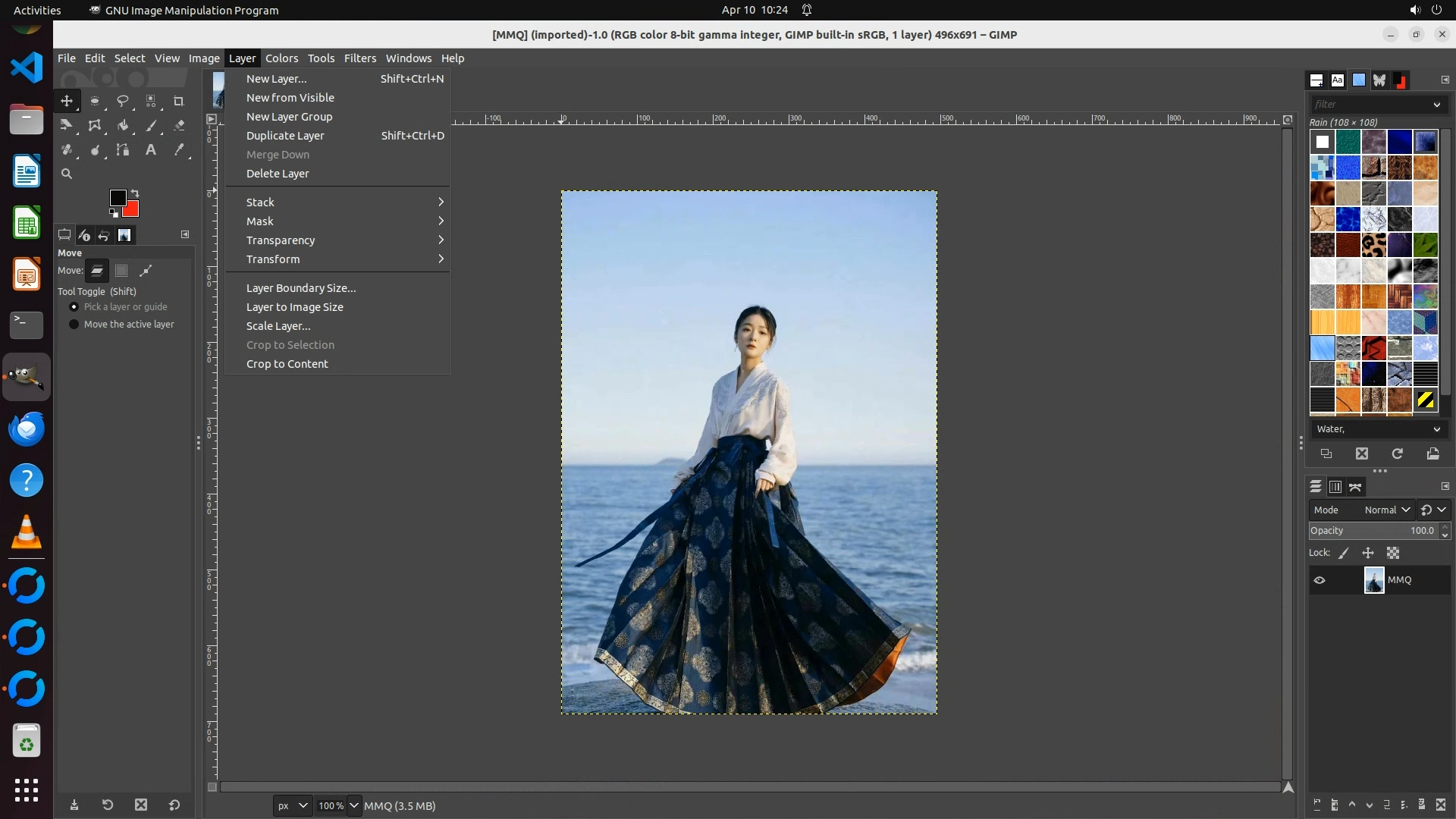Select the Zoom magnifier tool
1456x819 pixels.
pyautogui.click(x=67, y=174)
